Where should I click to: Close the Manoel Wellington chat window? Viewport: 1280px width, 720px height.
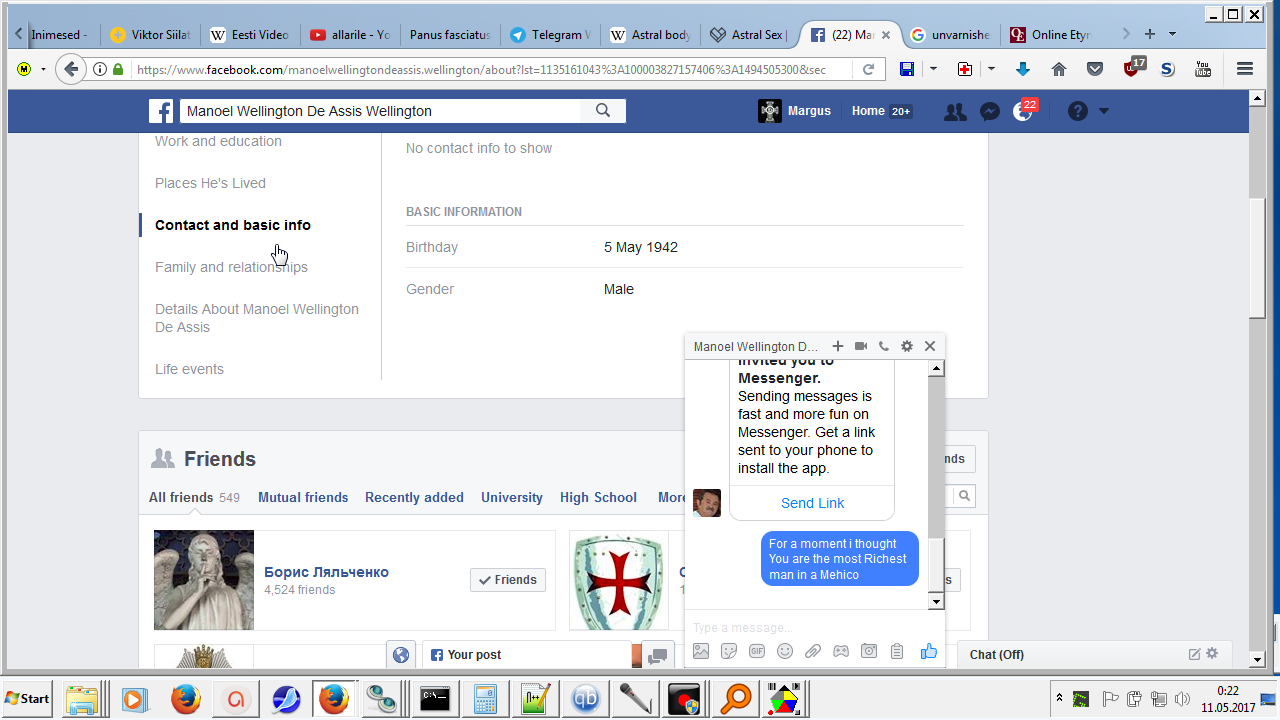coord(930,346)
